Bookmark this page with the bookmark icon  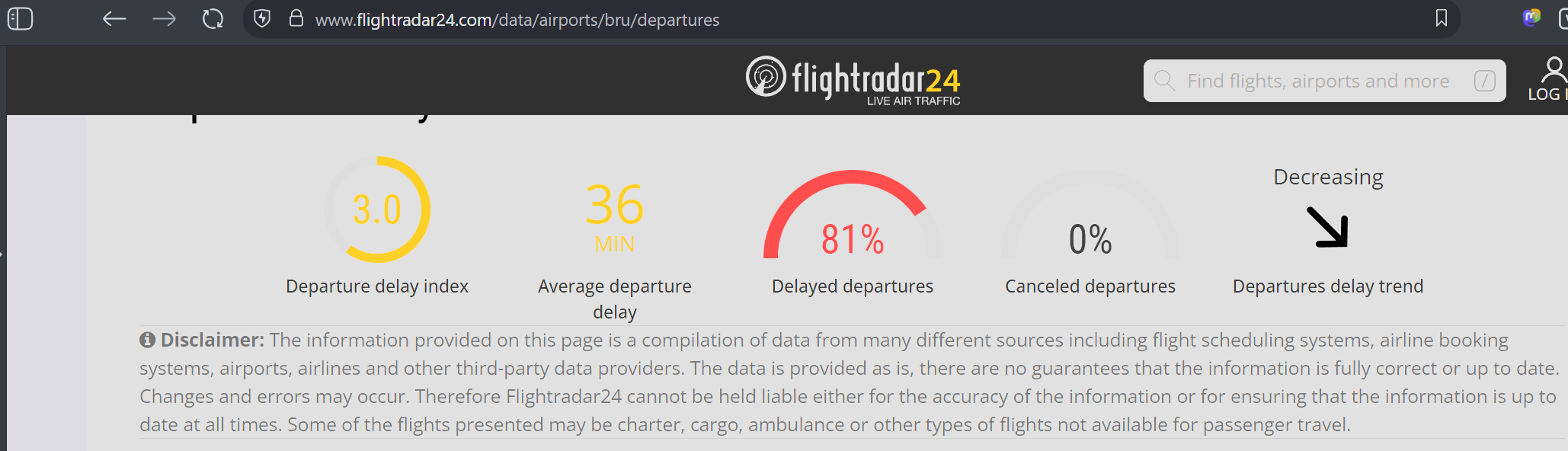[x=1442, y=18]
